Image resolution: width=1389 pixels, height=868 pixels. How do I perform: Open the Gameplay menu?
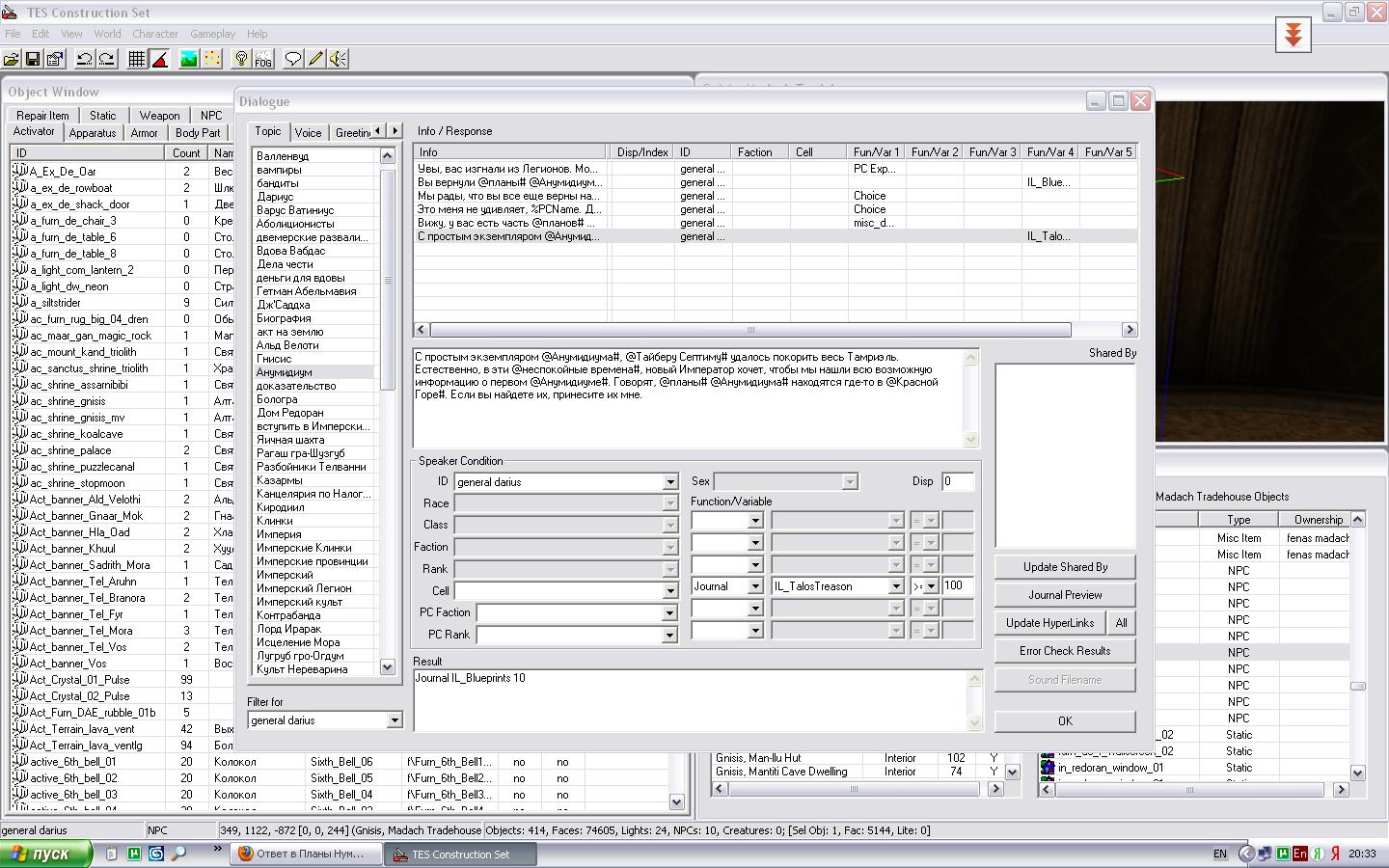point(212,34)
